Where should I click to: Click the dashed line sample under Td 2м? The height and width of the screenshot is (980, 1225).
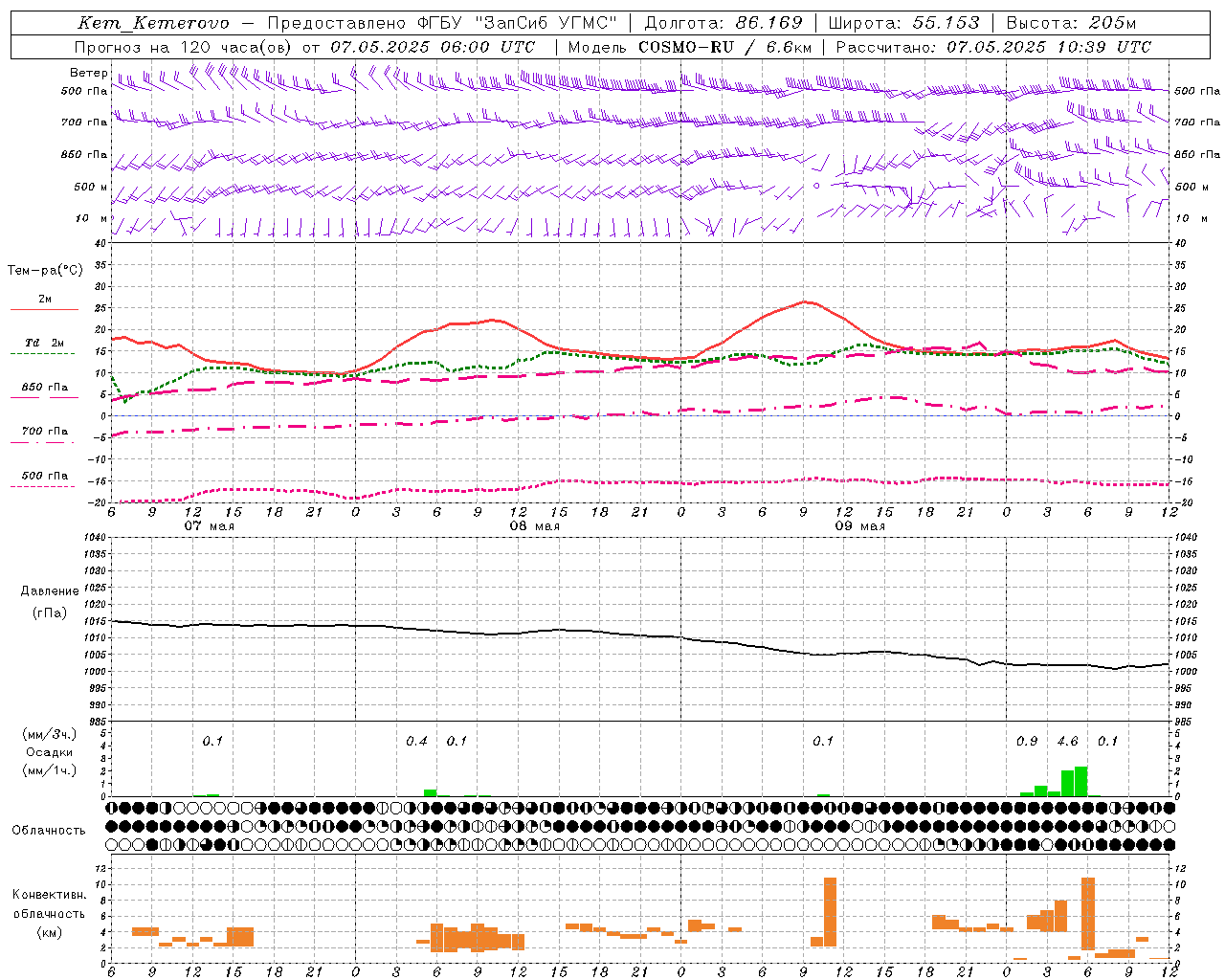point(42,354)
